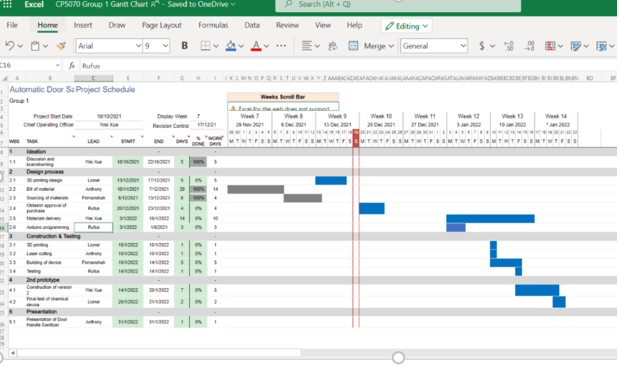
Task: Switch to the Formulas tab
Action: pyautogui.click(x=213, y=25)
